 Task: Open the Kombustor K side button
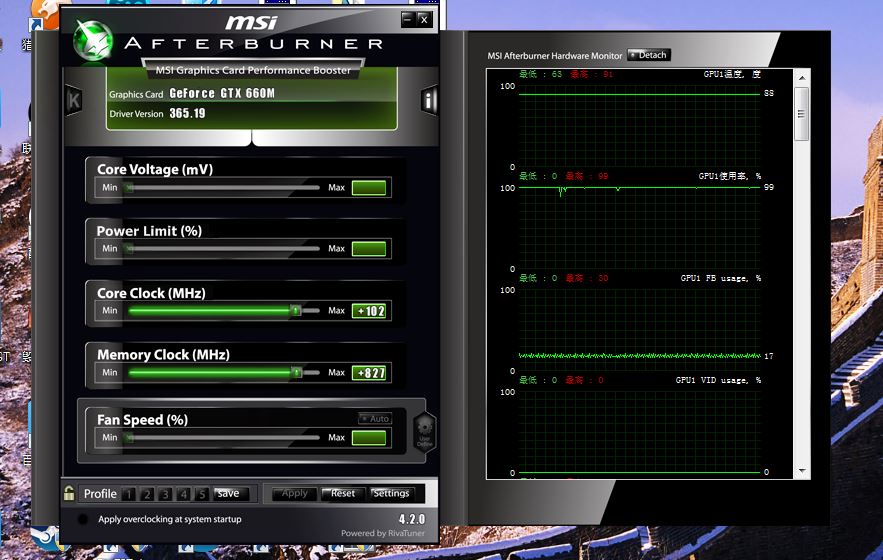point(74,100)
